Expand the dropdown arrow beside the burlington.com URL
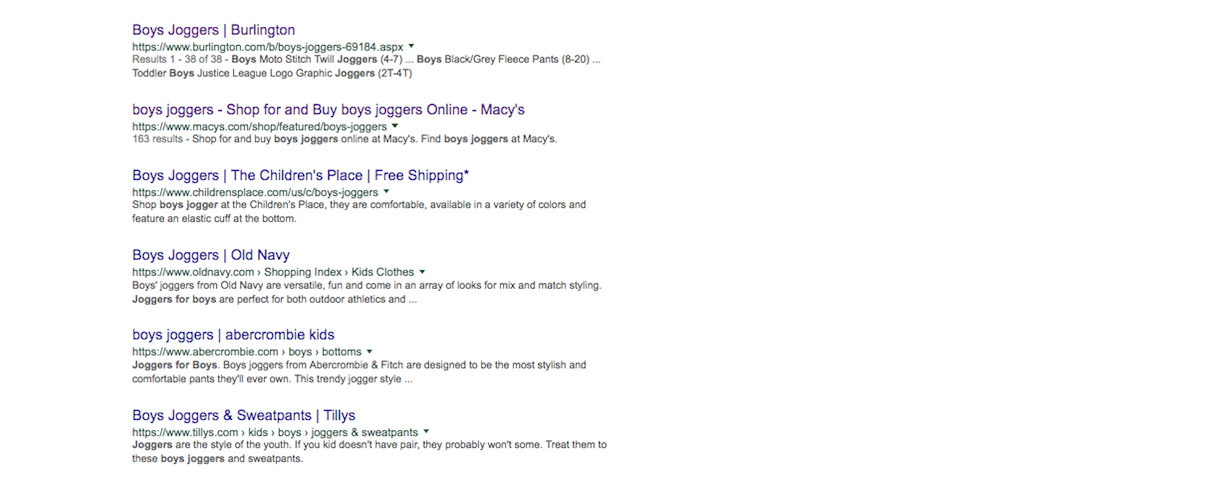The image size is (1215, 485). point(411,46)
